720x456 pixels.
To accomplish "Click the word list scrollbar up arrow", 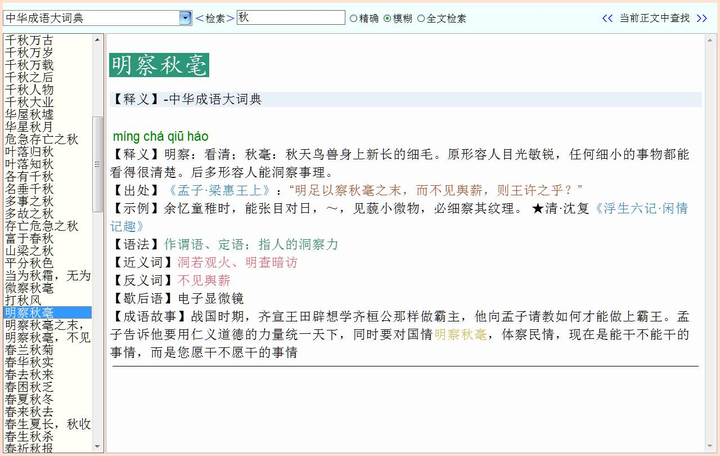I will (97, 40).
